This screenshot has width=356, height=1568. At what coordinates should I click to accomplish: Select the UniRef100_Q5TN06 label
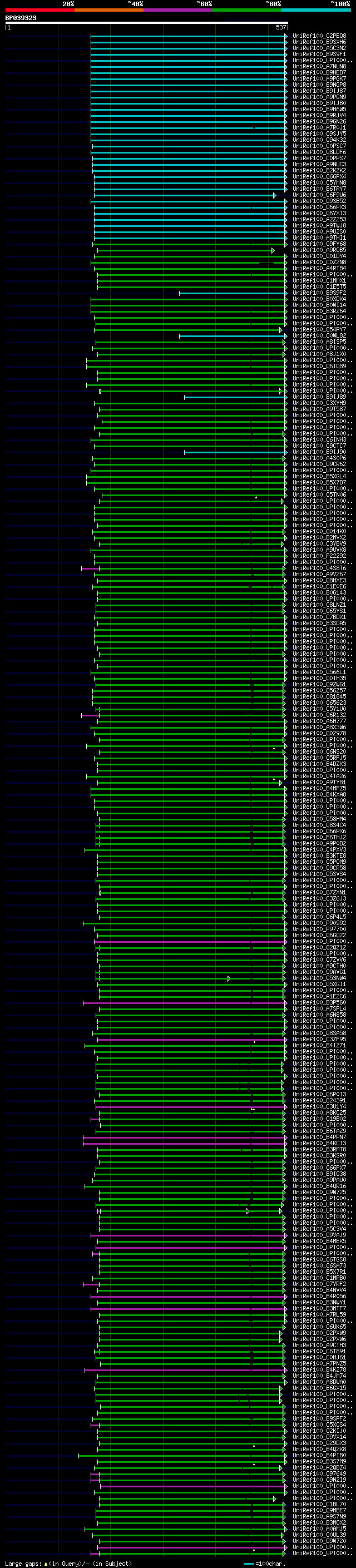click(319, 495)
